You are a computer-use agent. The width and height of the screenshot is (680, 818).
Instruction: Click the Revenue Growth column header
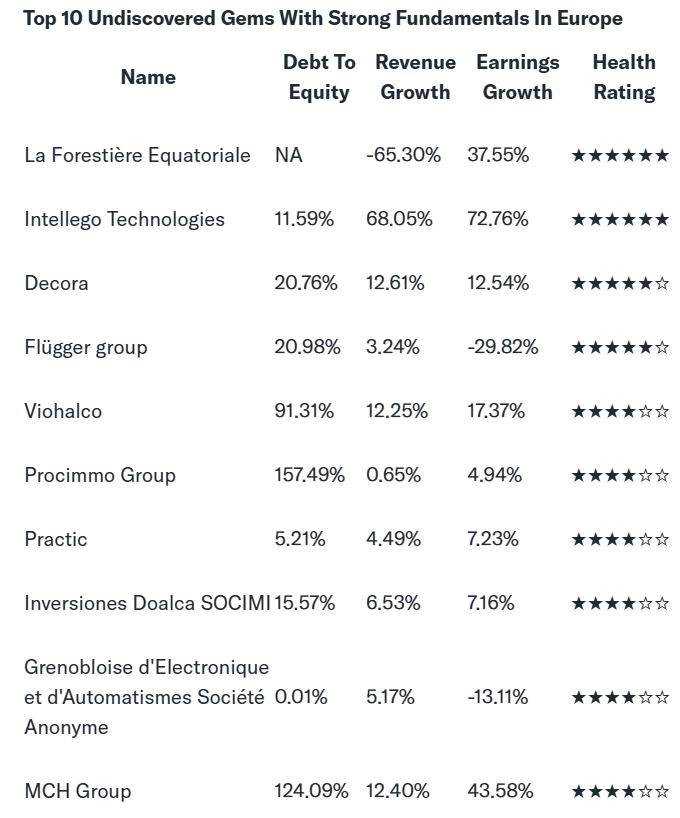[x=415, y=77]
